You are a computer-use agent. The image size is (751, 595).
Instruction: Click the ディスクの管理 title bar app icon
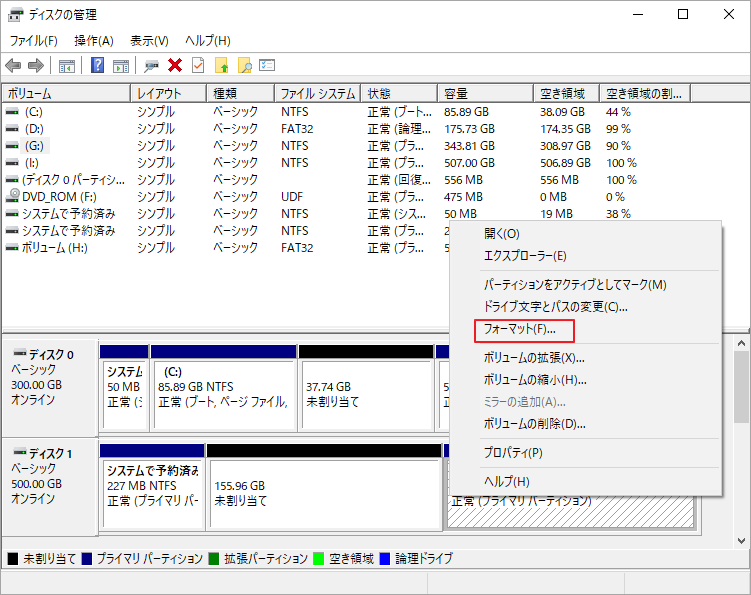15,15
